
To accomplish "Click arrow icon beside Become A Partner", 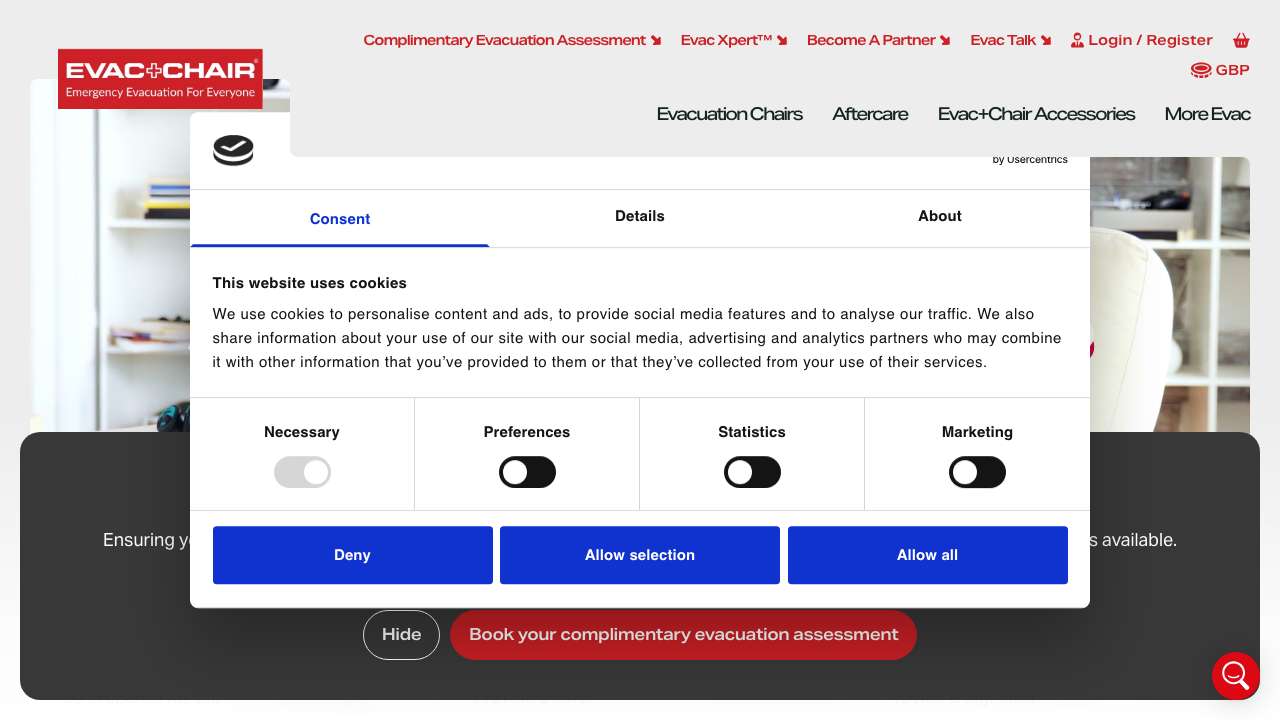I will point(945,41).
